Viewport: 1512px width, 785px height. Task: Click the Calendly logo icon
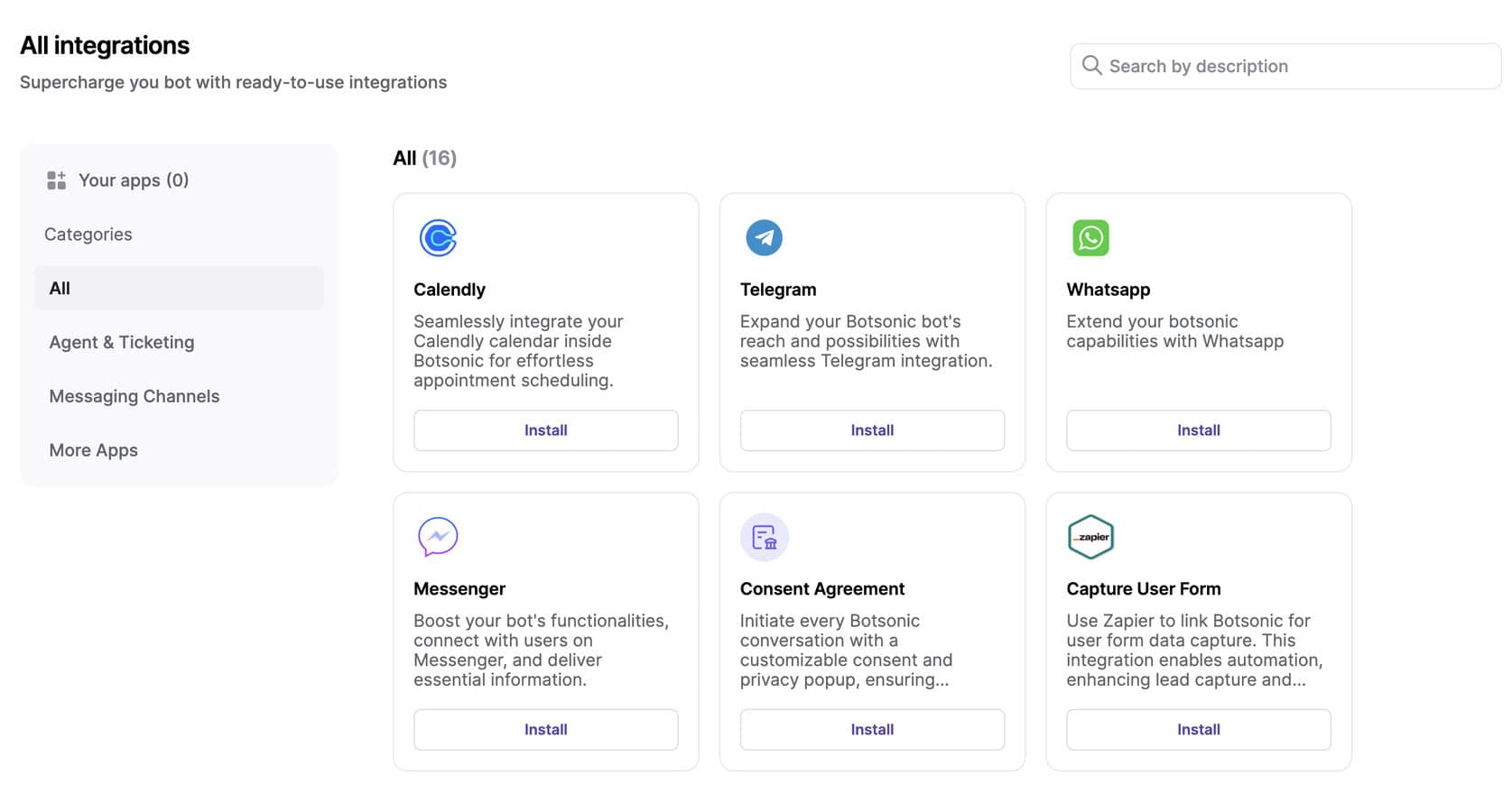[x=438, y=238]
